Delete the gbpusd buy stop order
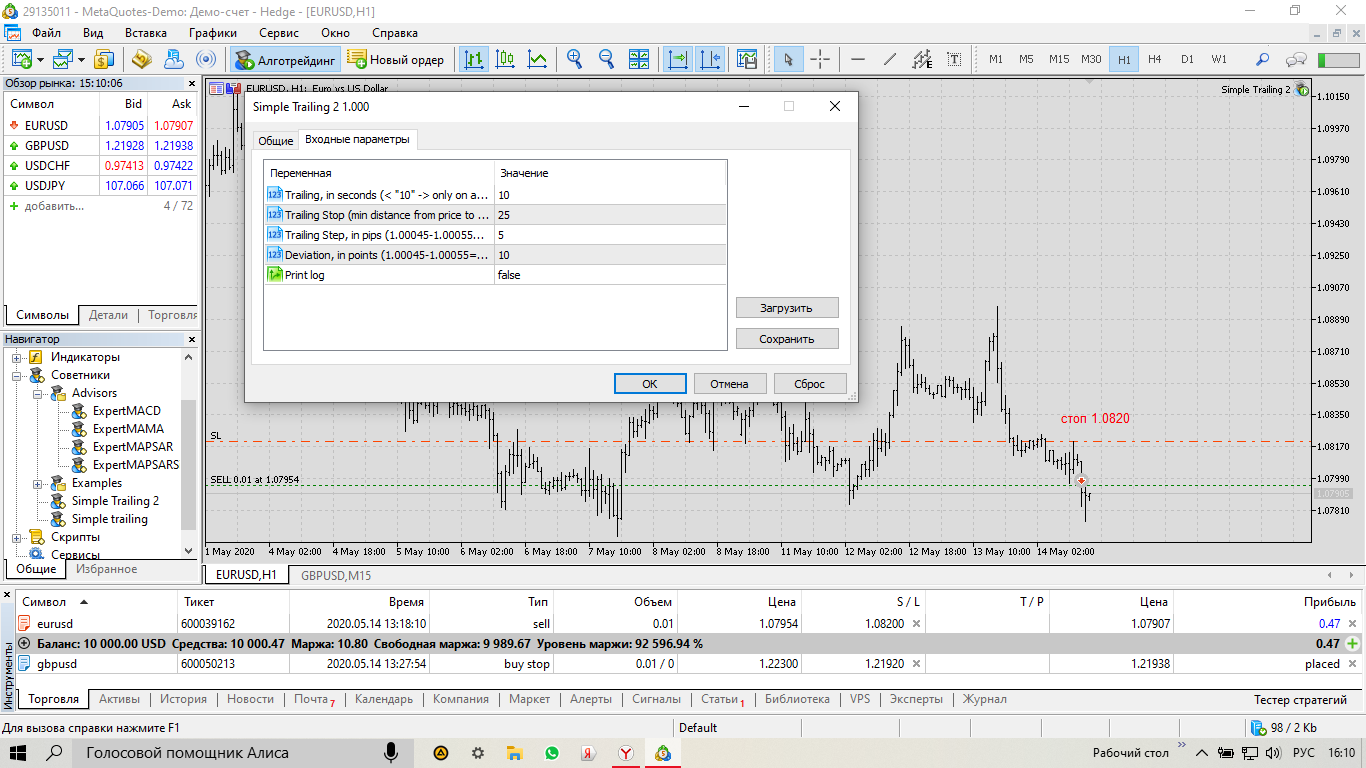The width and height of the screenshot is (1366, 768). [1353, 664]
